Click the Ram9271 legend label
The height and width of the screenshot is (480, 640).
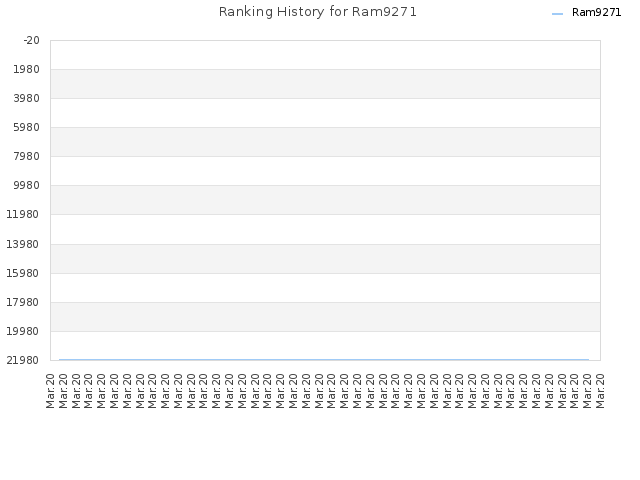(596, 13)
